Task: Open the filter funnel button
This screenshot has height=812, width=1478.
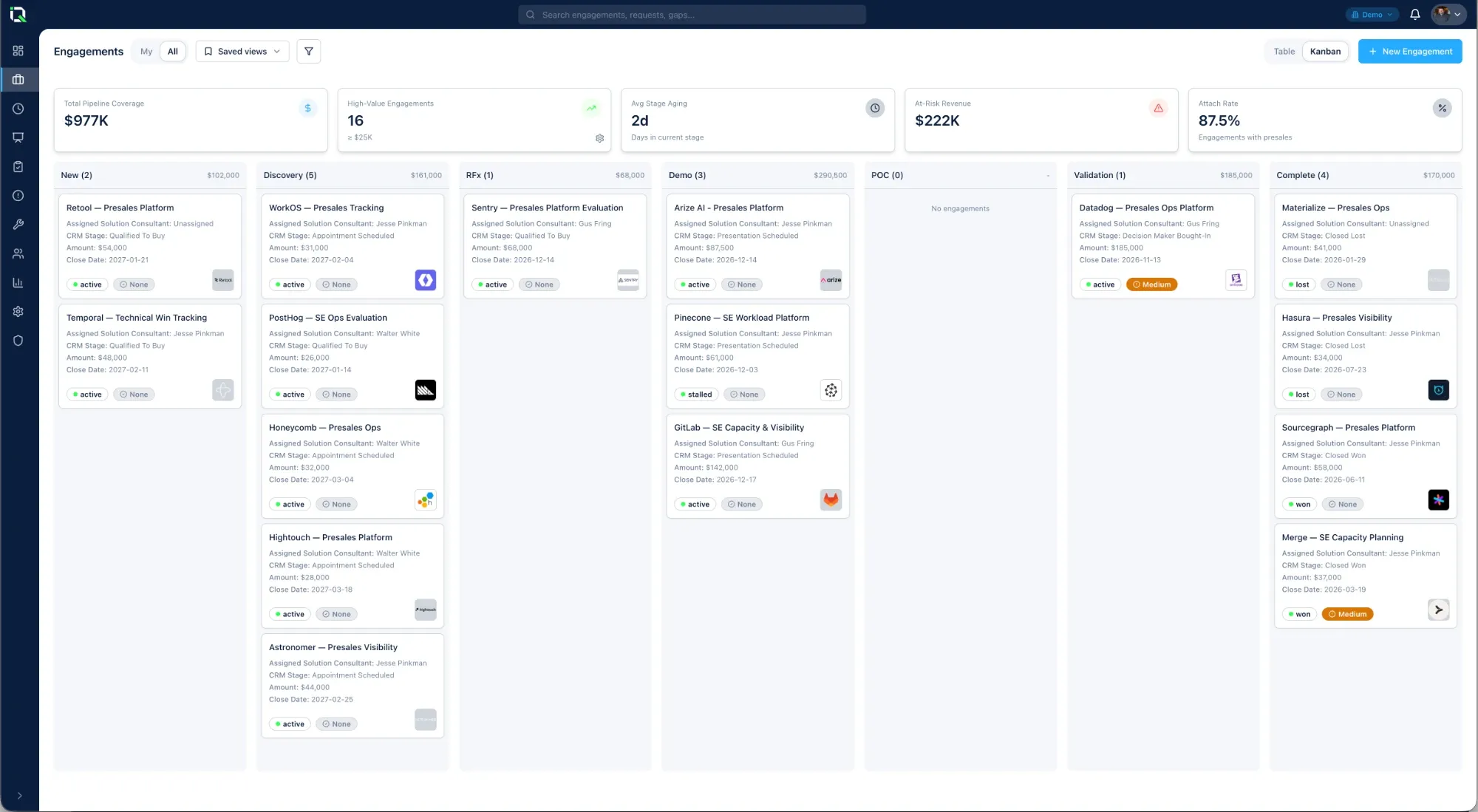Action: pos(309,52)
